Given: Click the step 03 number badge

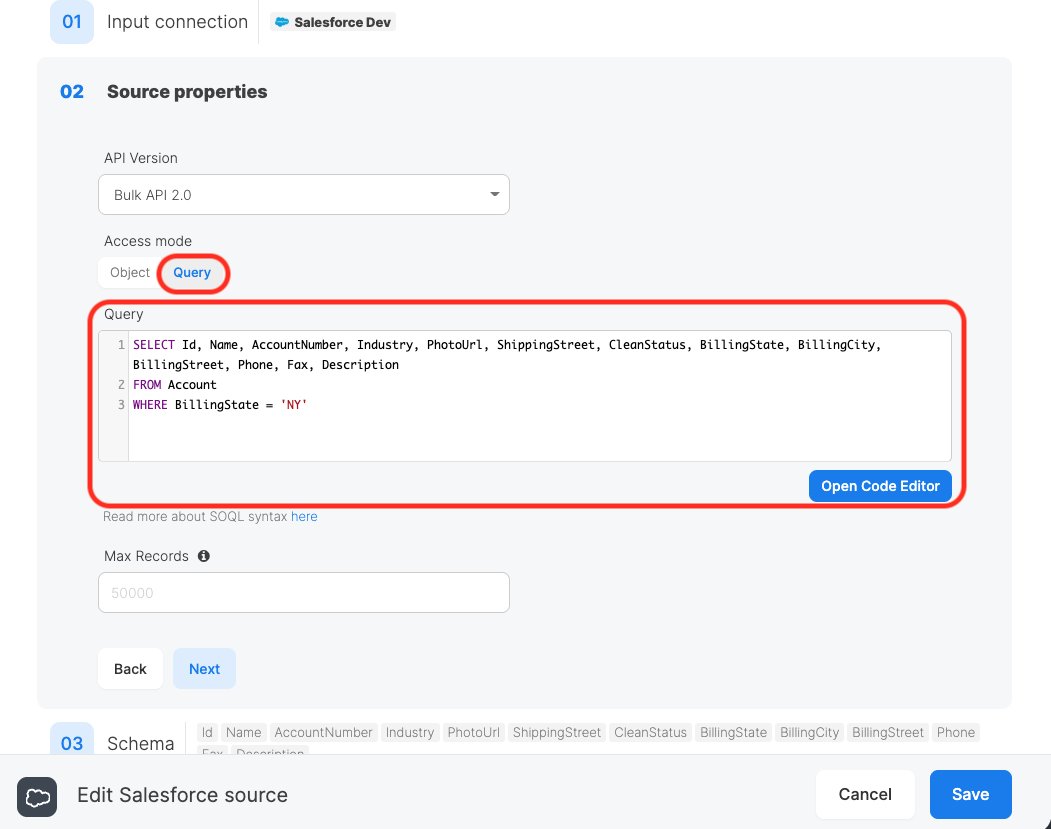Looking at the screenshot, I should coord(71,743).
